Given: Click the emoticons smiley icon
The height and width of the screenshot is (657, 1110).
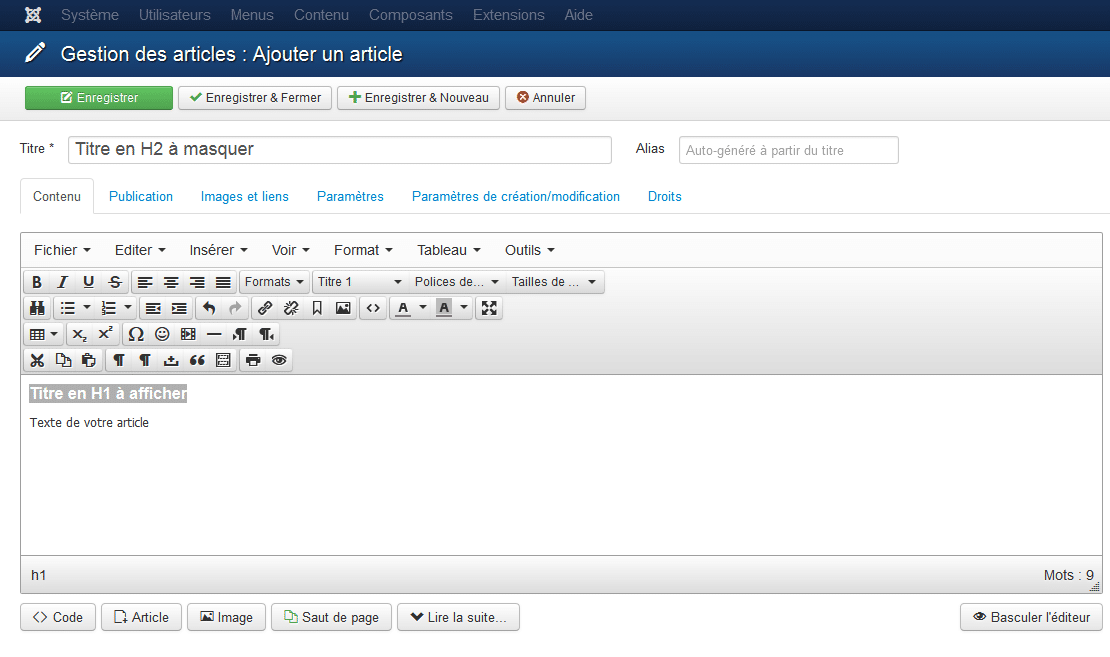Looking at the screenshot, I should 162,334.
